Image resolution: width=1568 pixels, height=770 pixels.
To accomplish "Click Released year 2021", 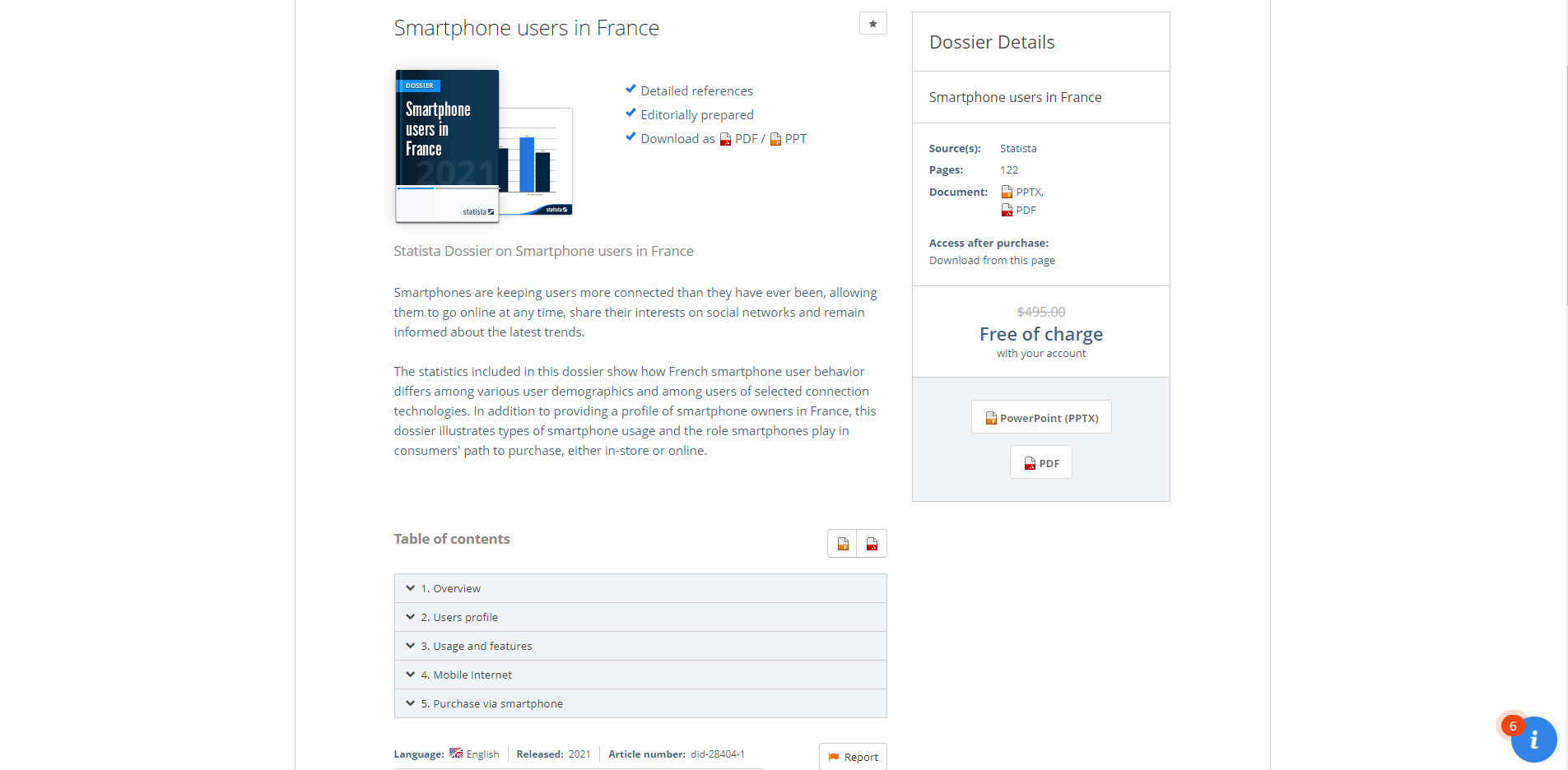I will pyautogui.click(x=579, y=754).
